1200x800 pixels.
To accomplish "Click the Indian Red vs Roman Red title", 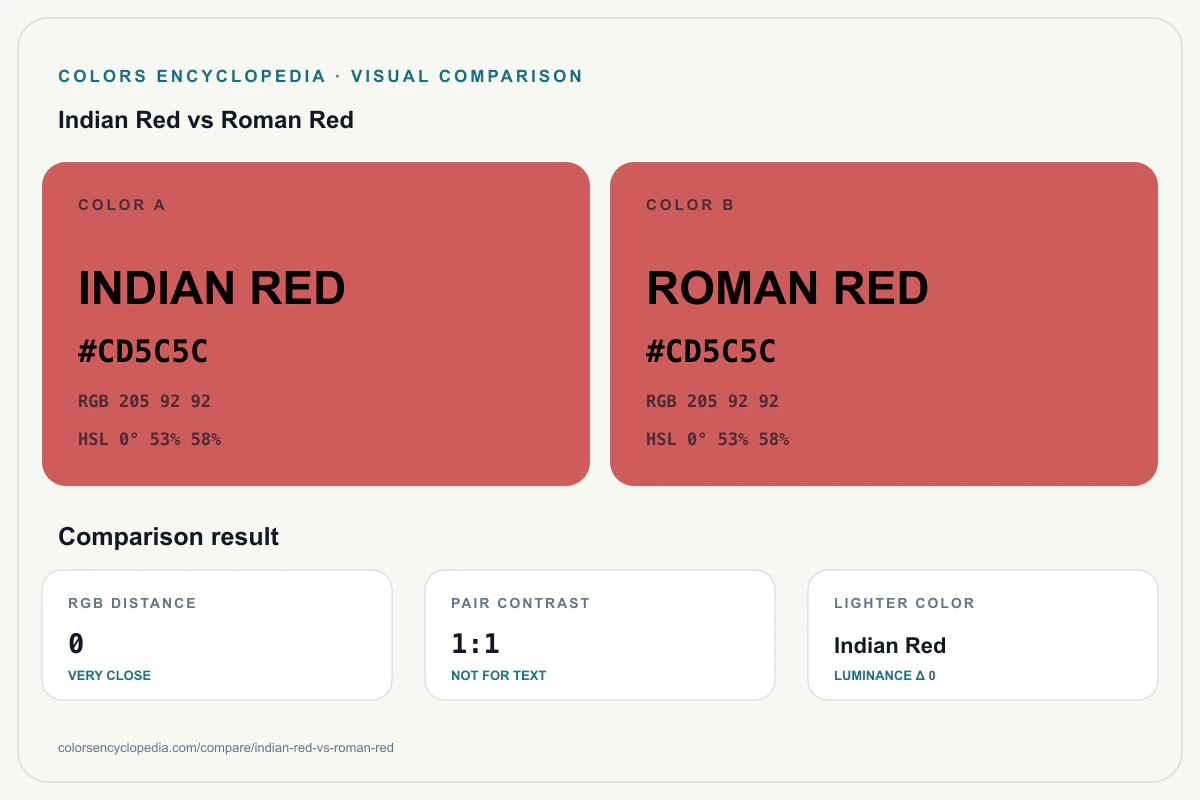I will pos(206,120).
